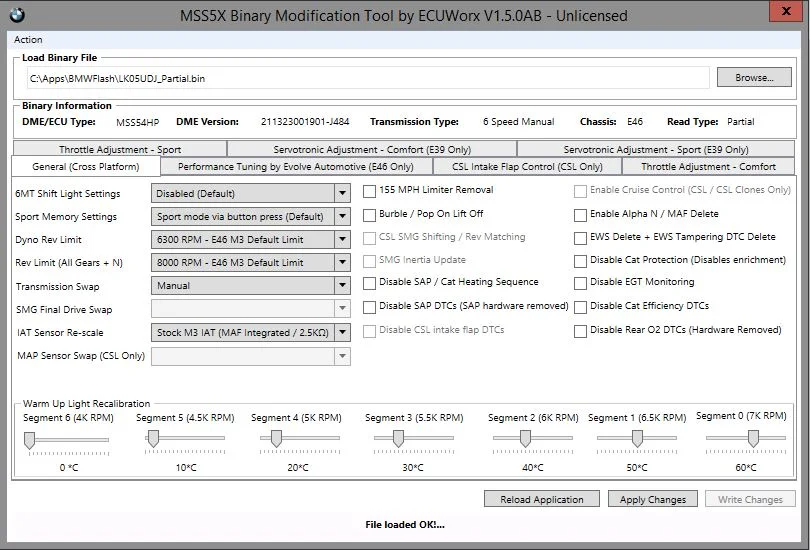Click Segment 0 (7K RPM) slider thumb
The image size is (810, 550).
click(754, 439)
